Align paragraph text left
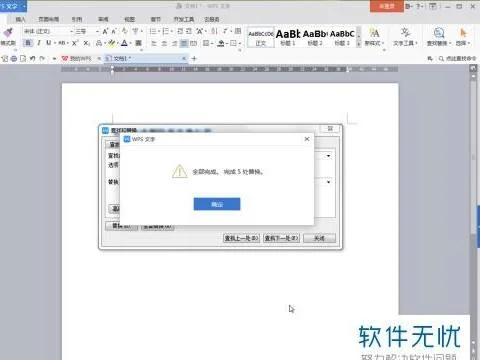The height and width of the screenshot is (360, 480). 154,43
